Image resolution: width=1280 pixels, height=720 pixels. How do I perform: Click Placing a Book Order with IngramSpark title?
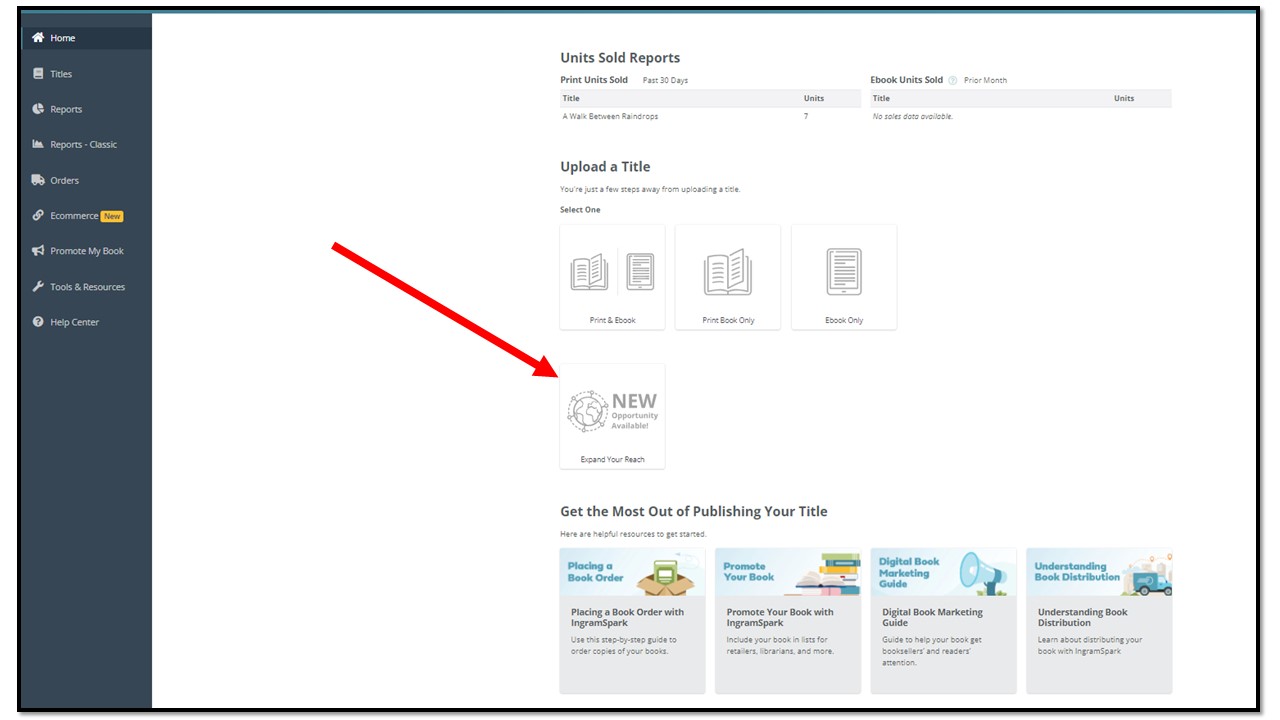627,617
